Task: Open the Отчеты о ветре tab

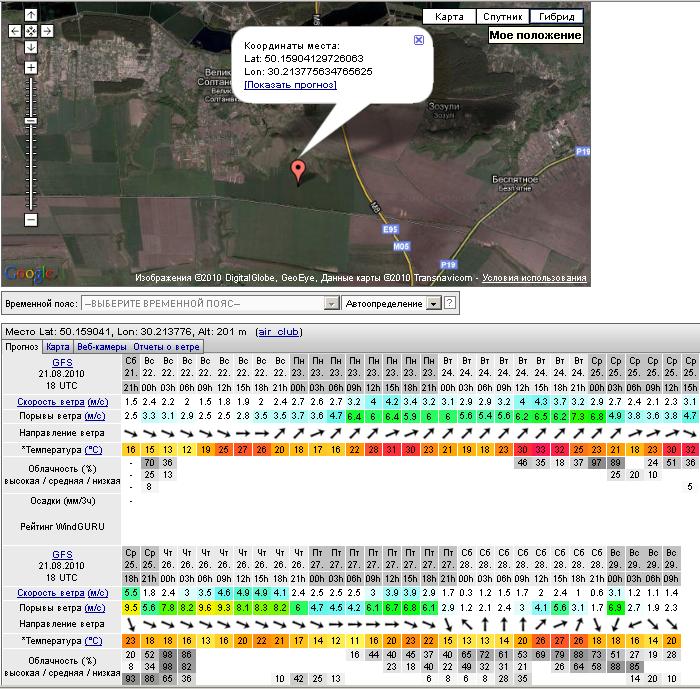Action: pos(167,347)
